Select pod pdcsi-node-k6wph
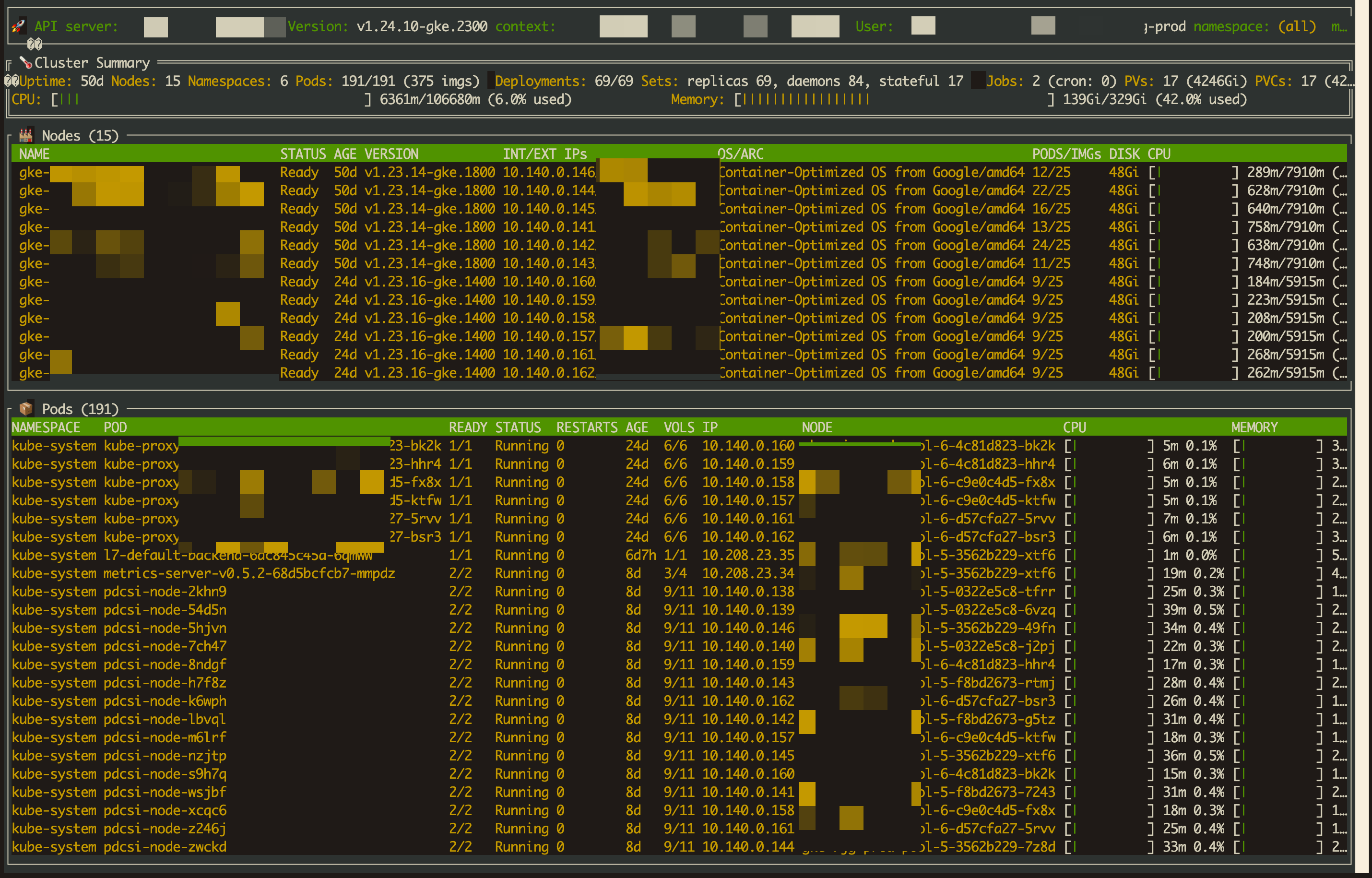This screenshot has width=1372, height=878. pyautogui.click(x=165, y=700)
